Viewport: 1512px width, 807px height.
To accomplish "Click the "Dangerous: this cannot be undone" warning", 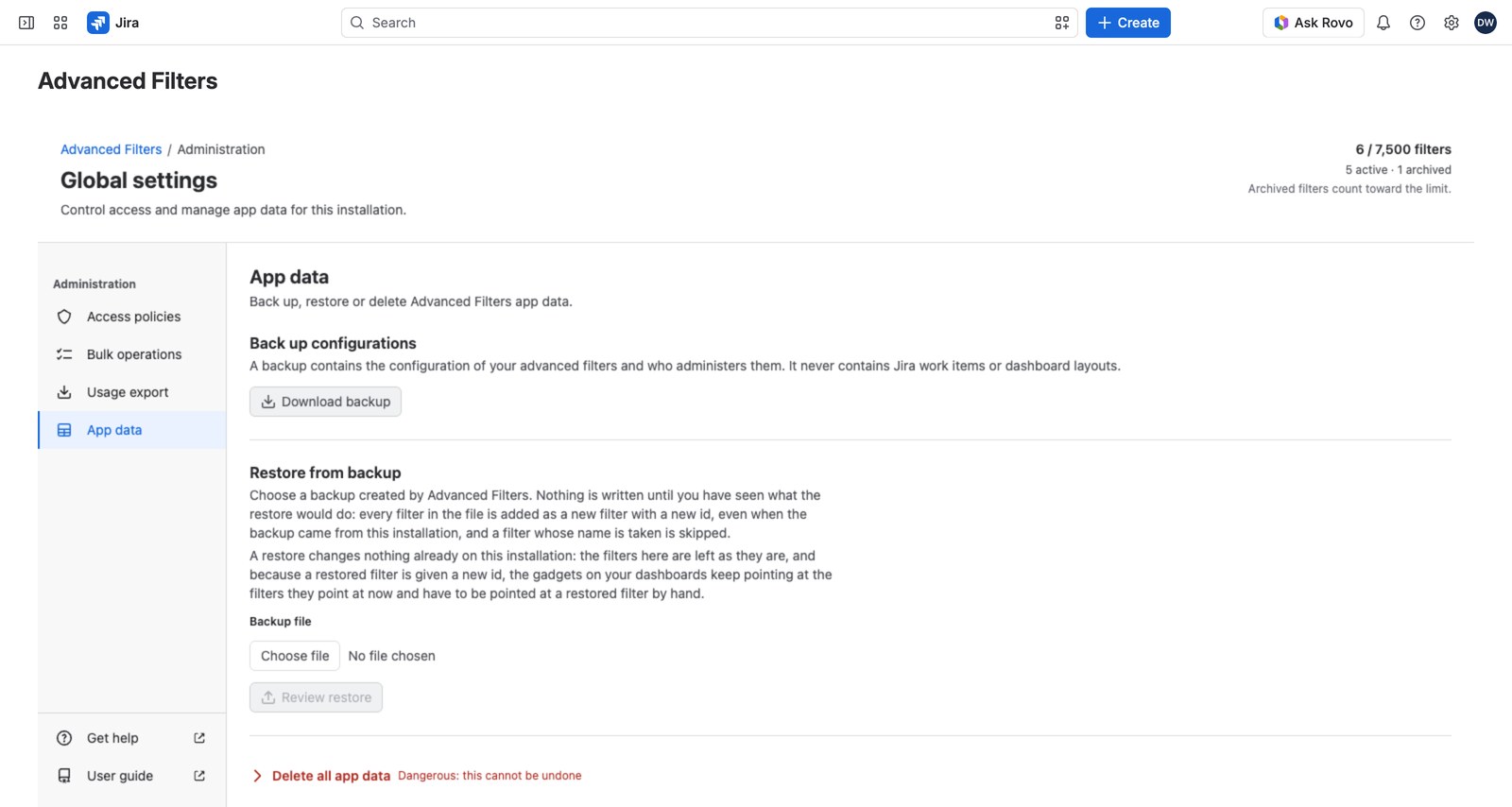I will coord(490,776).
